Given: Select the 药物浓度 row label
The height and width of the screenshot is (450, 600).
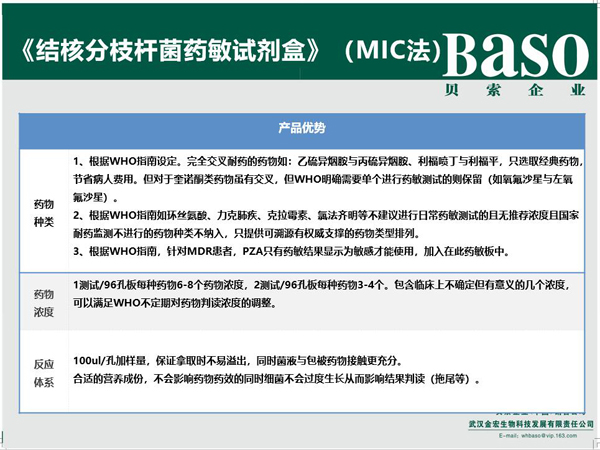Looking at the screenshot, I should click(x=44, y=302).
